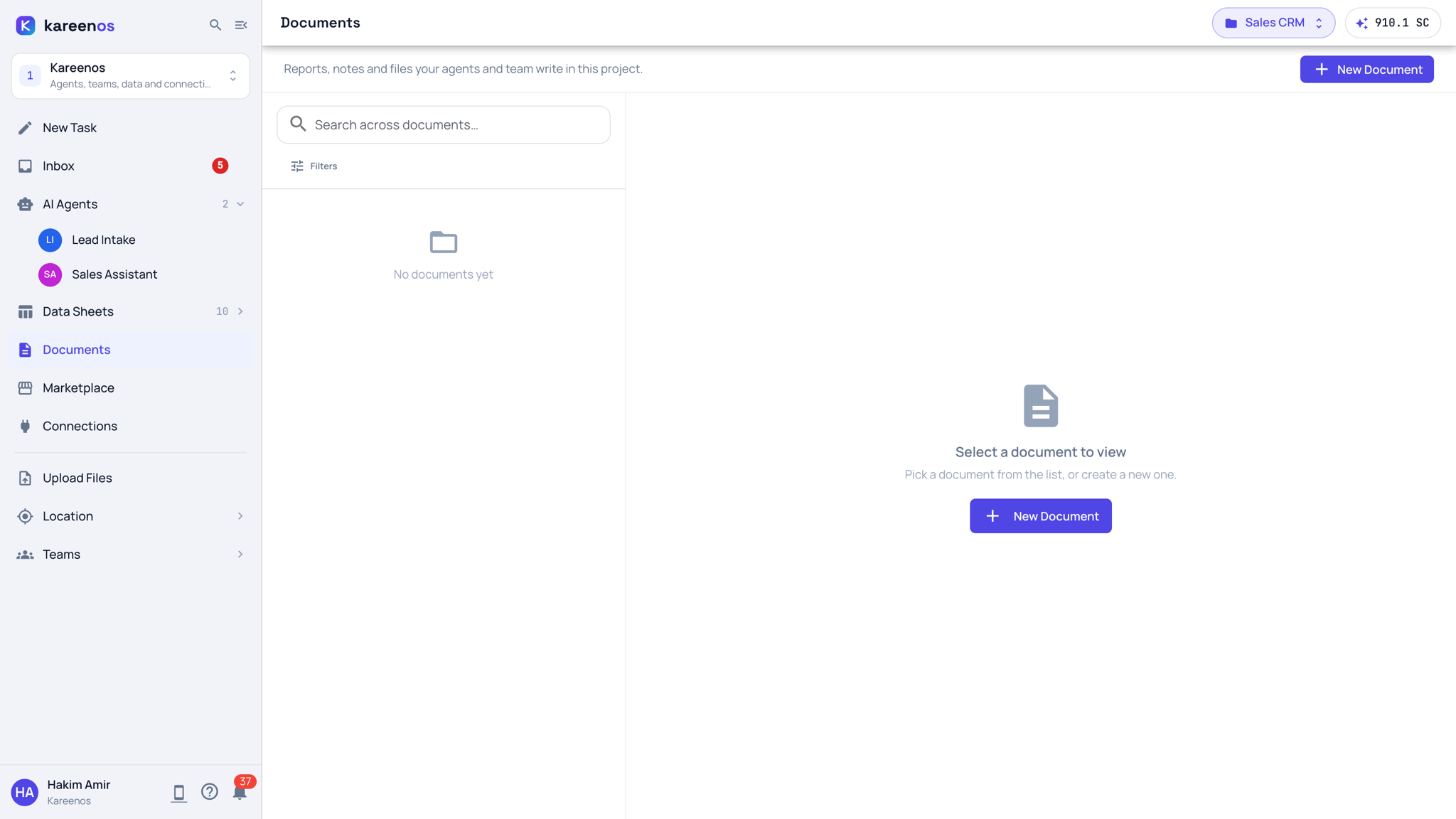Open sidebar search magnifier icon

[x=215, y=25]
